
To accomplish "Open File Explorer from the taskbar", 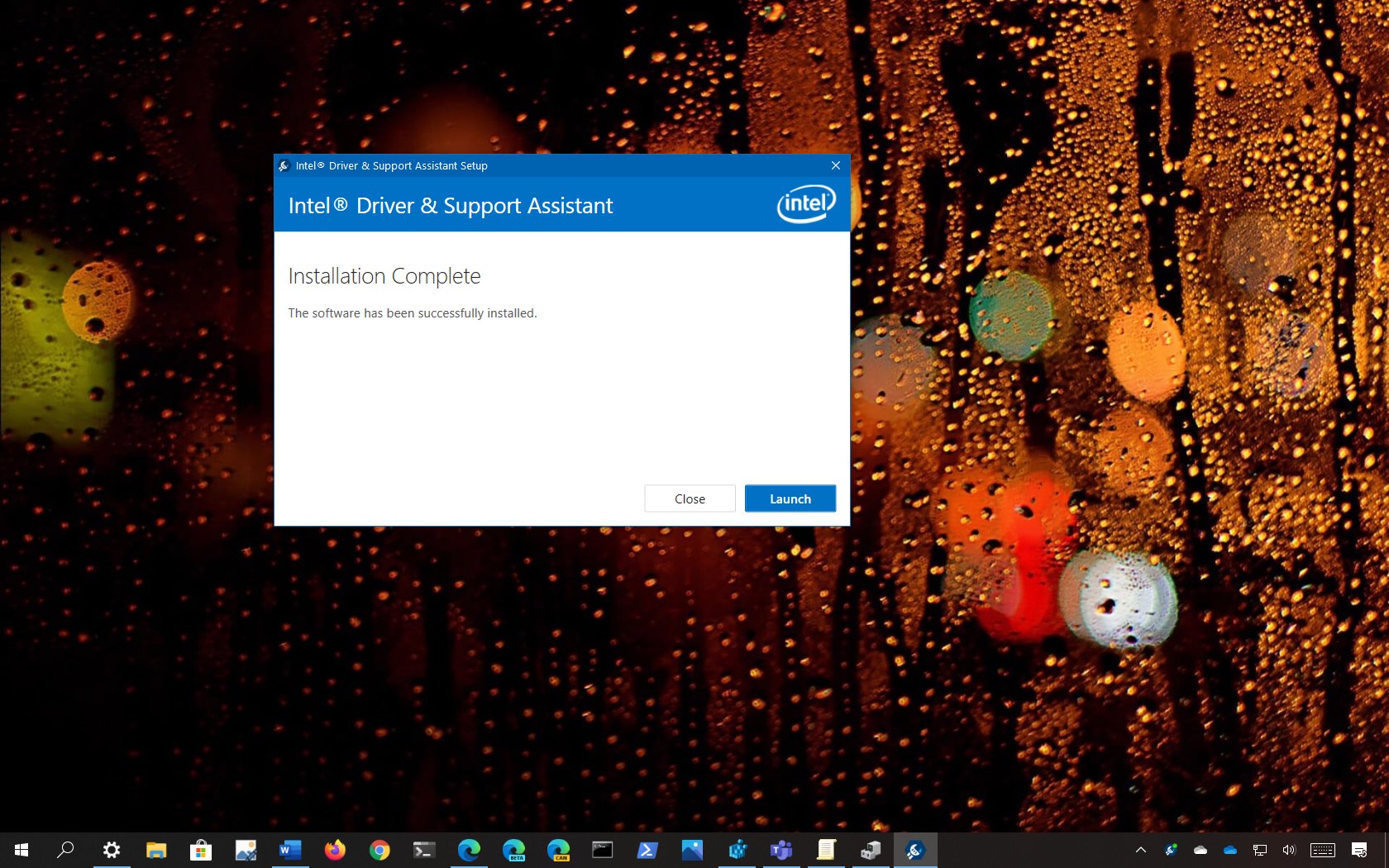I will [155, 850].
